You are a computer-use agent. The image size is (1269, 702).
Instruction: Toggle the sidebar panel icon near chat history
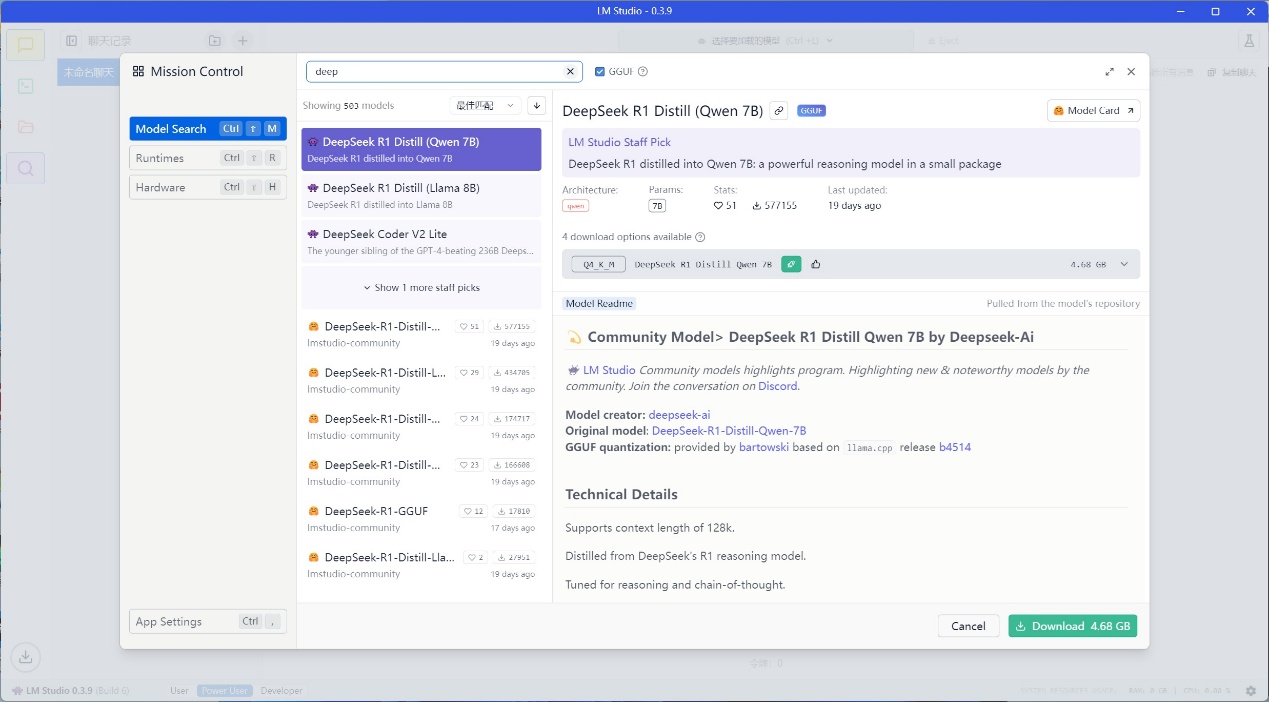[x=71, y=41]
